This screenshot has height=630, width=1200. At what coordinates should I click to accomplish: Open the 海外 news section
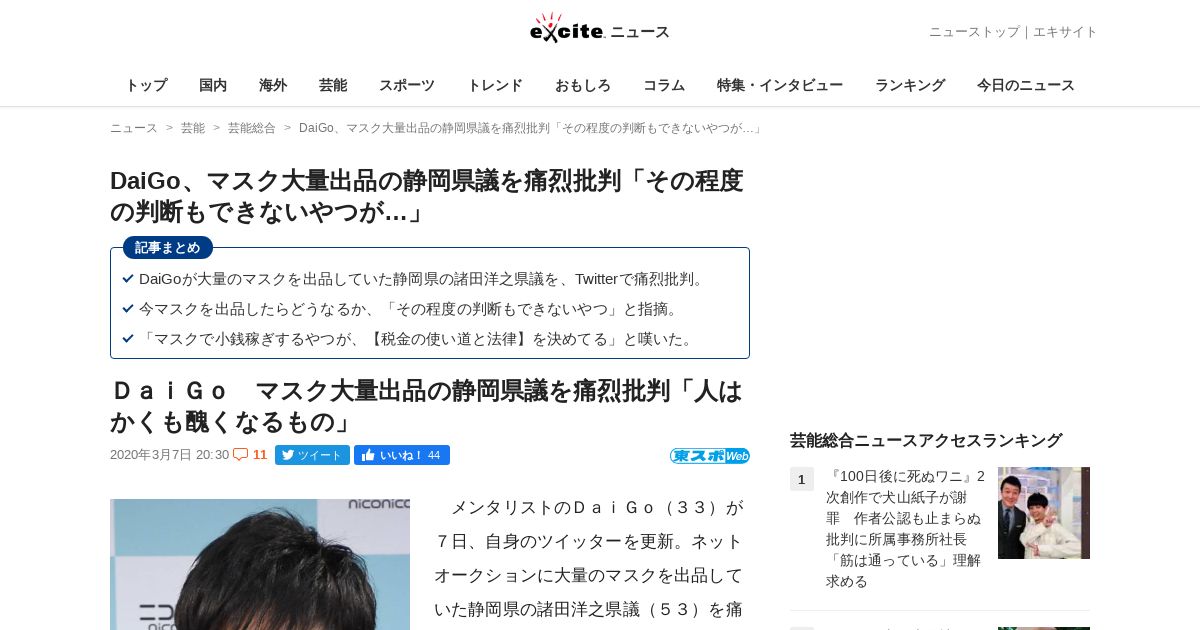(x=273, y=85)
